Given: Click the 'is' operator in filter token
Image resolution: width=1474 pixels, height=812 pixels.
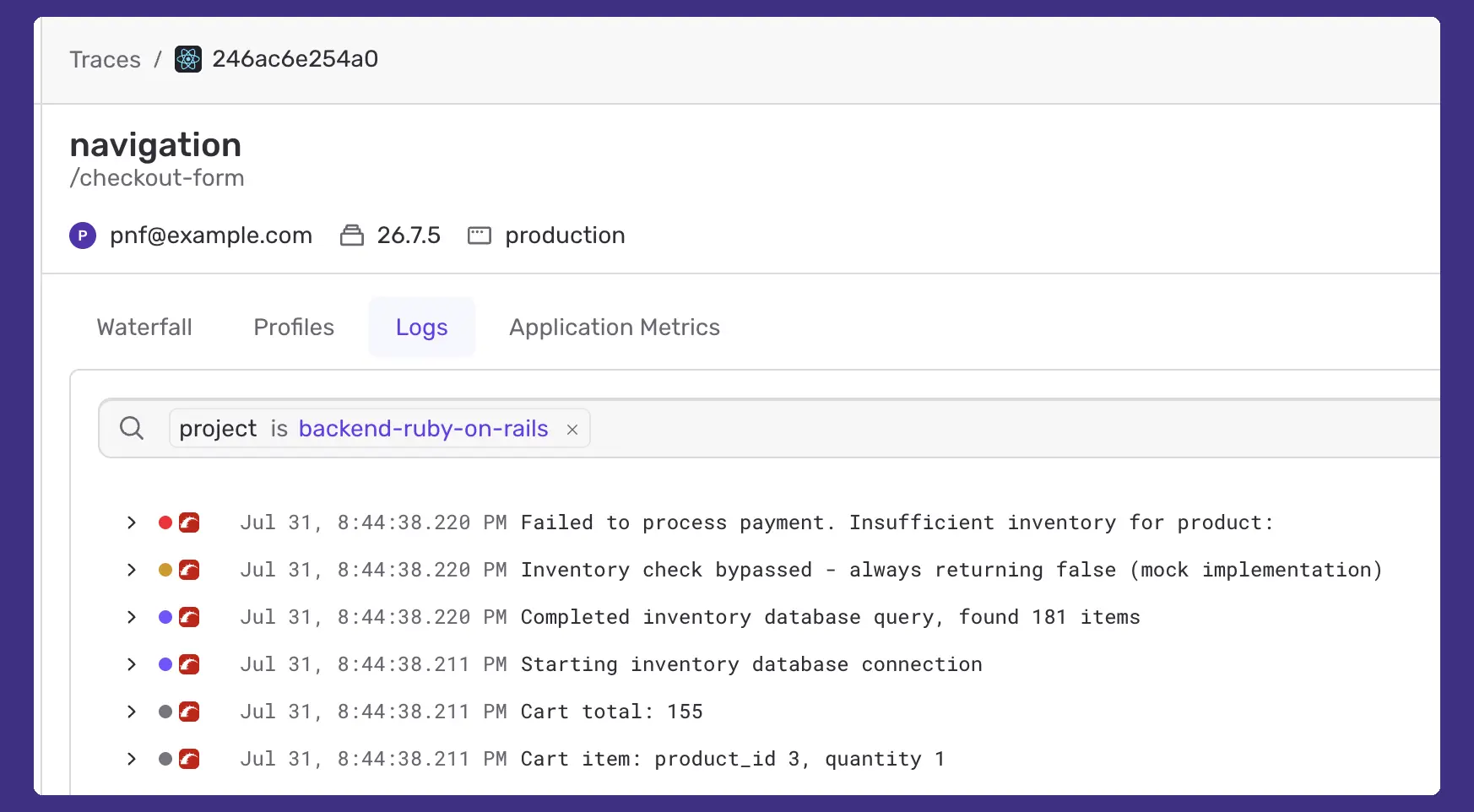Looking at the screenshot, I should coord(279,429).
